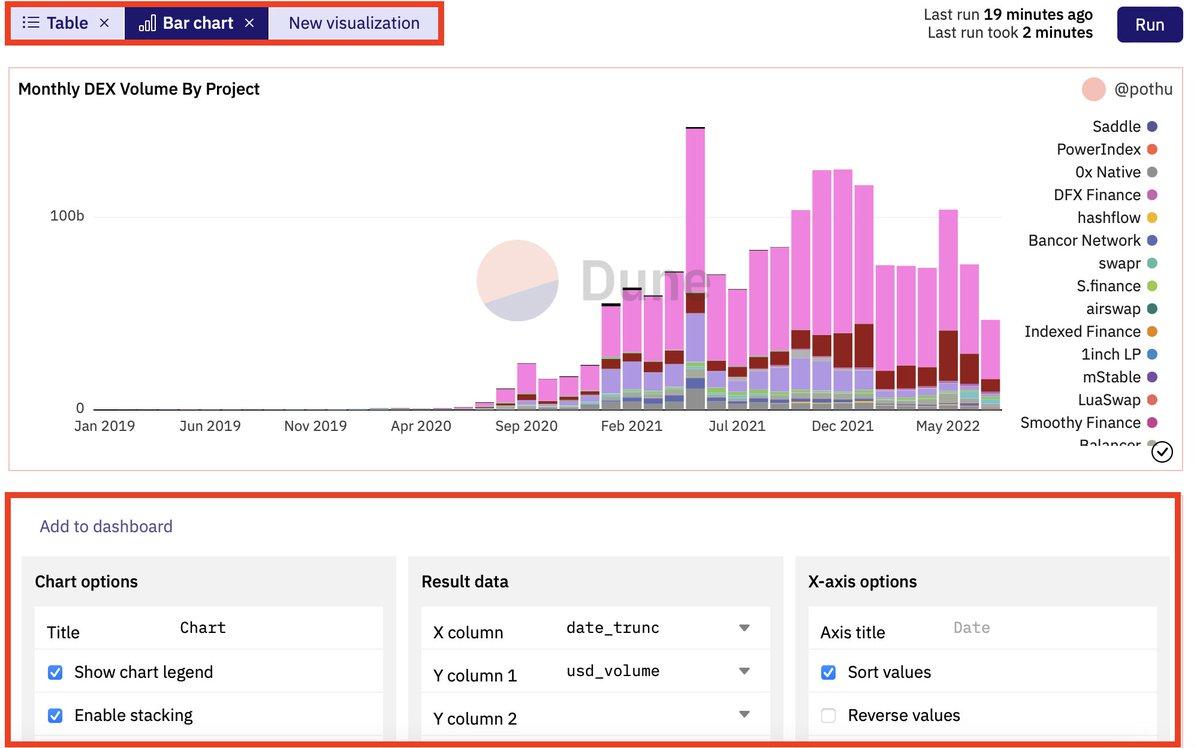Click the hashflow legend dot
1200x748 pixels.
click(x=1152, y=218)
